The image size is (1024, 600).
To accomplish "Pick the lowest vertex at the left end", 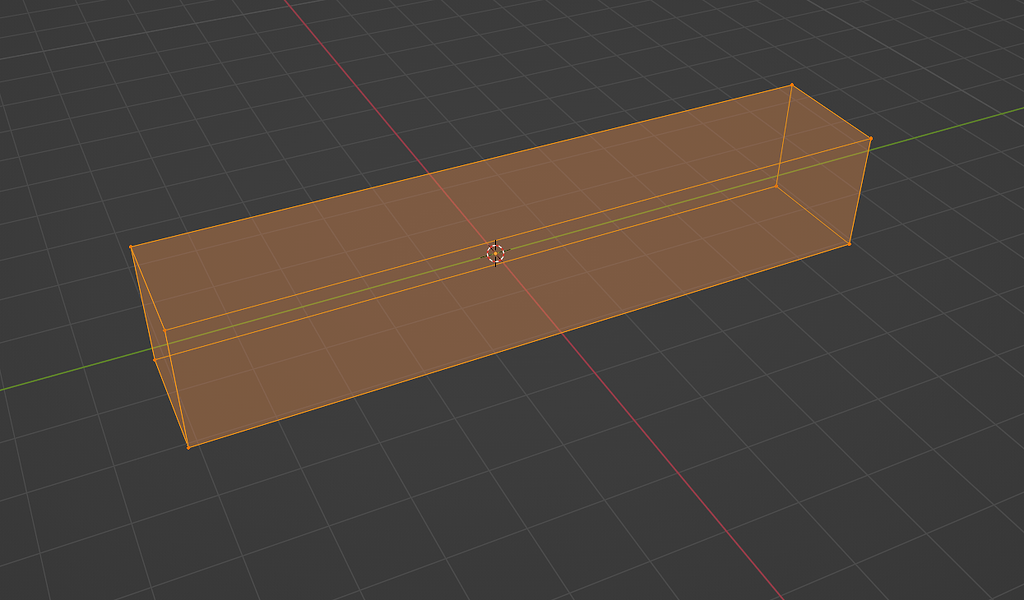I will (x=188, y=446).
